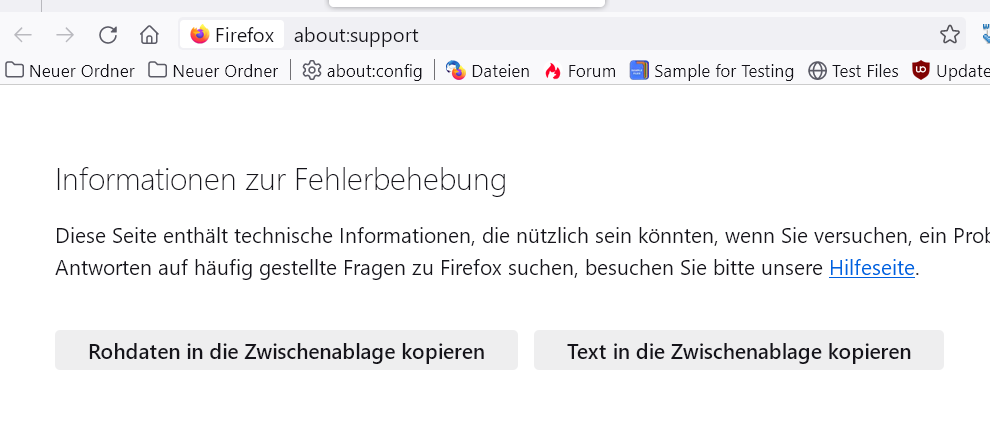Open the Test Files globe bookmark
The image size is (990, 426).
point(853,71)
